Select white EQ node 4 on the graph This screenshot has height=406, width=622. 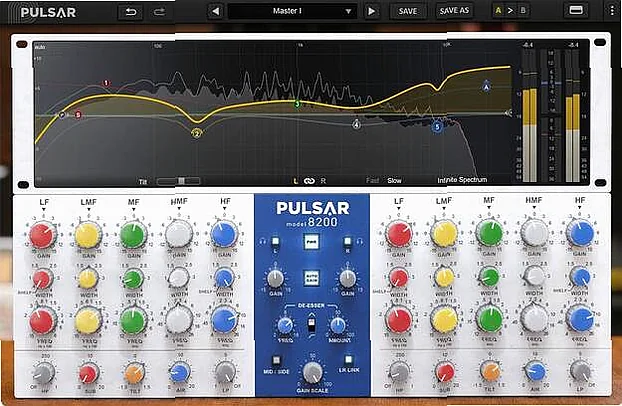click(356, 125)
